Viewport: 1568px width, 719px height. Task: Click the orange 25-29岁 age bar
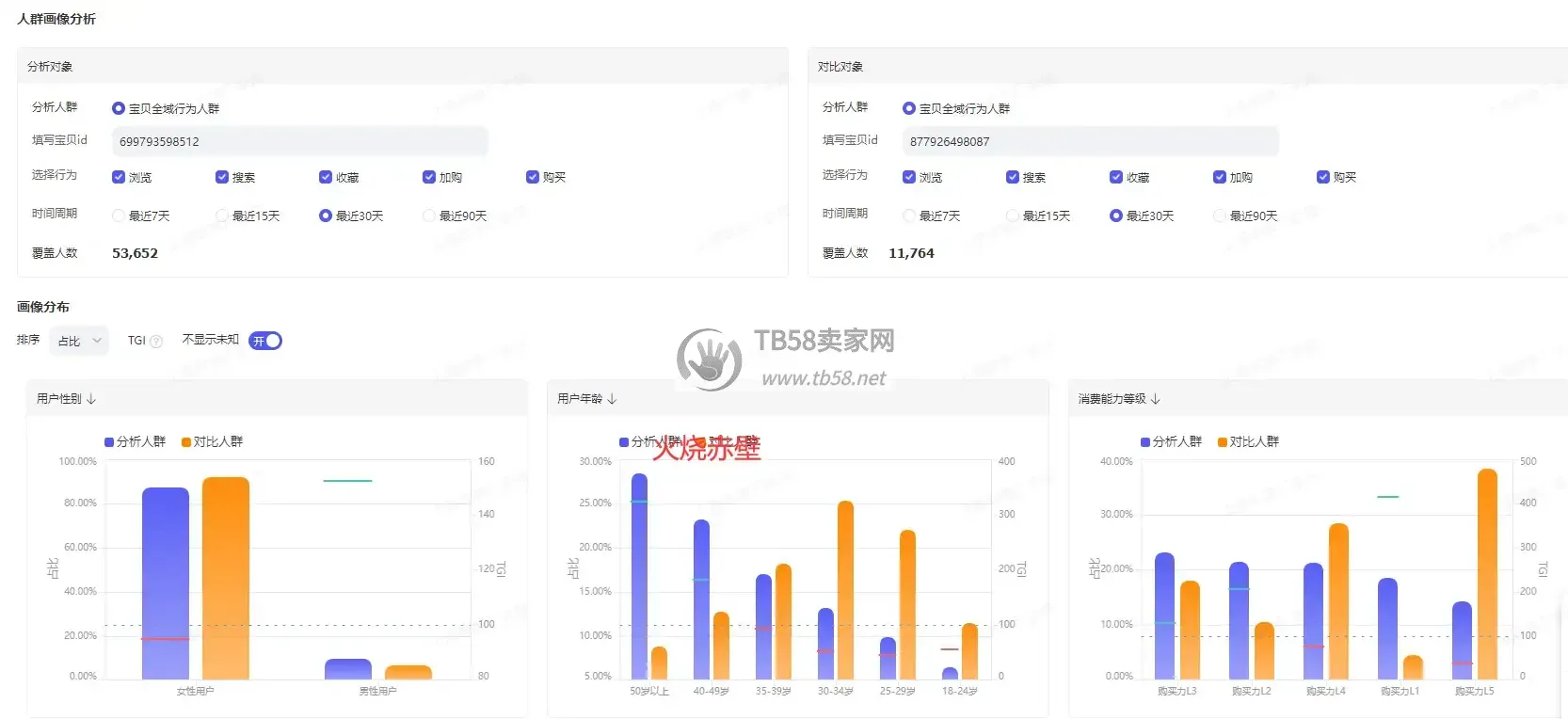(907, 604)
